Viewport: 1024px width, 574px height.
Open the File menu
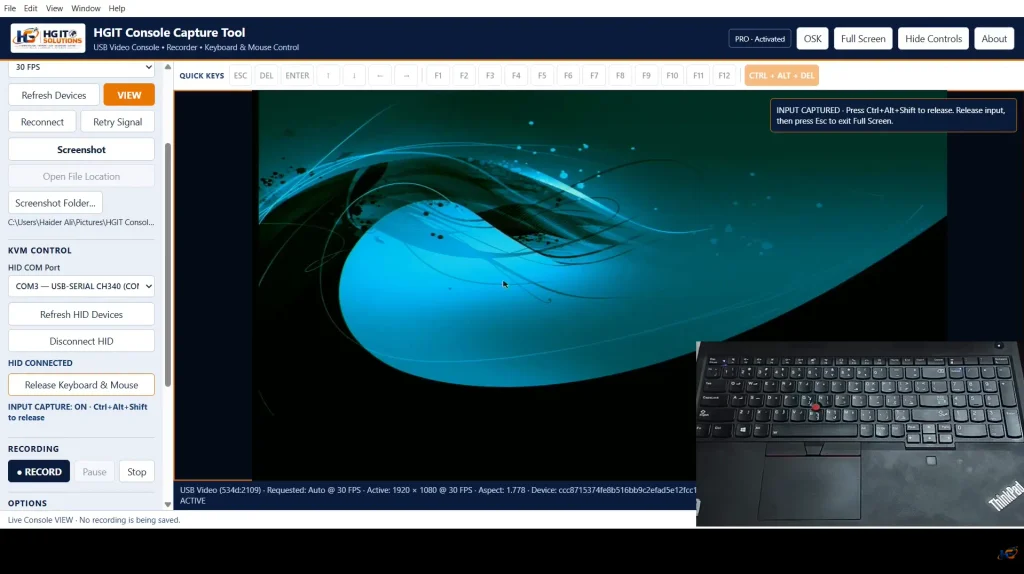[x=10, y=8]
